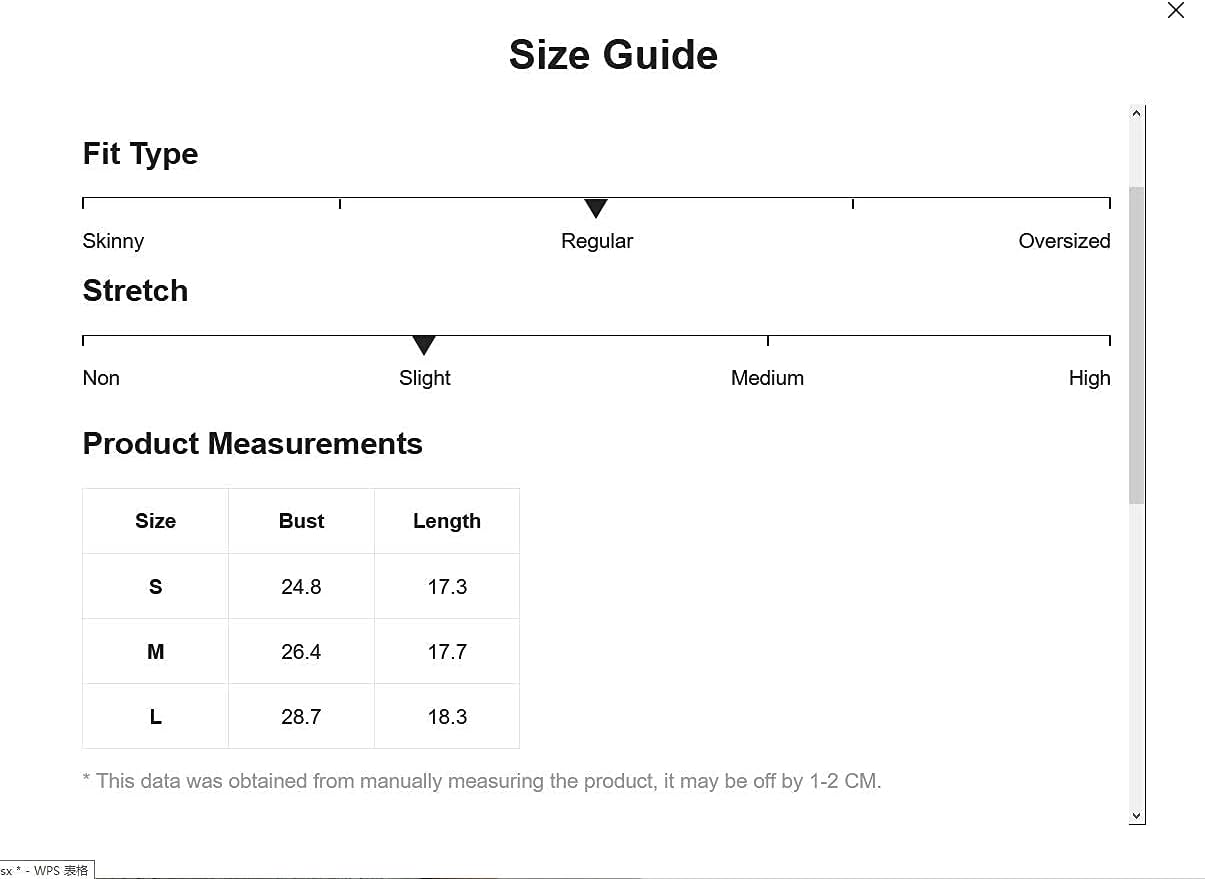Select the size S row label
Viewport: 1205px width, 879px height.
pos(155,587)
